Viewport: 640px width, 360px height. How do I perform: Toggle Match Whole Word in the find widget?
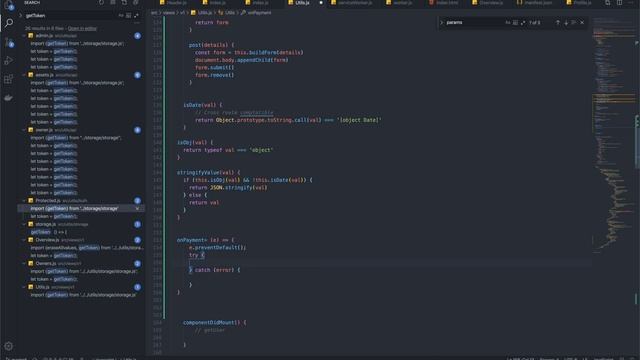click(x=516, y=23)
